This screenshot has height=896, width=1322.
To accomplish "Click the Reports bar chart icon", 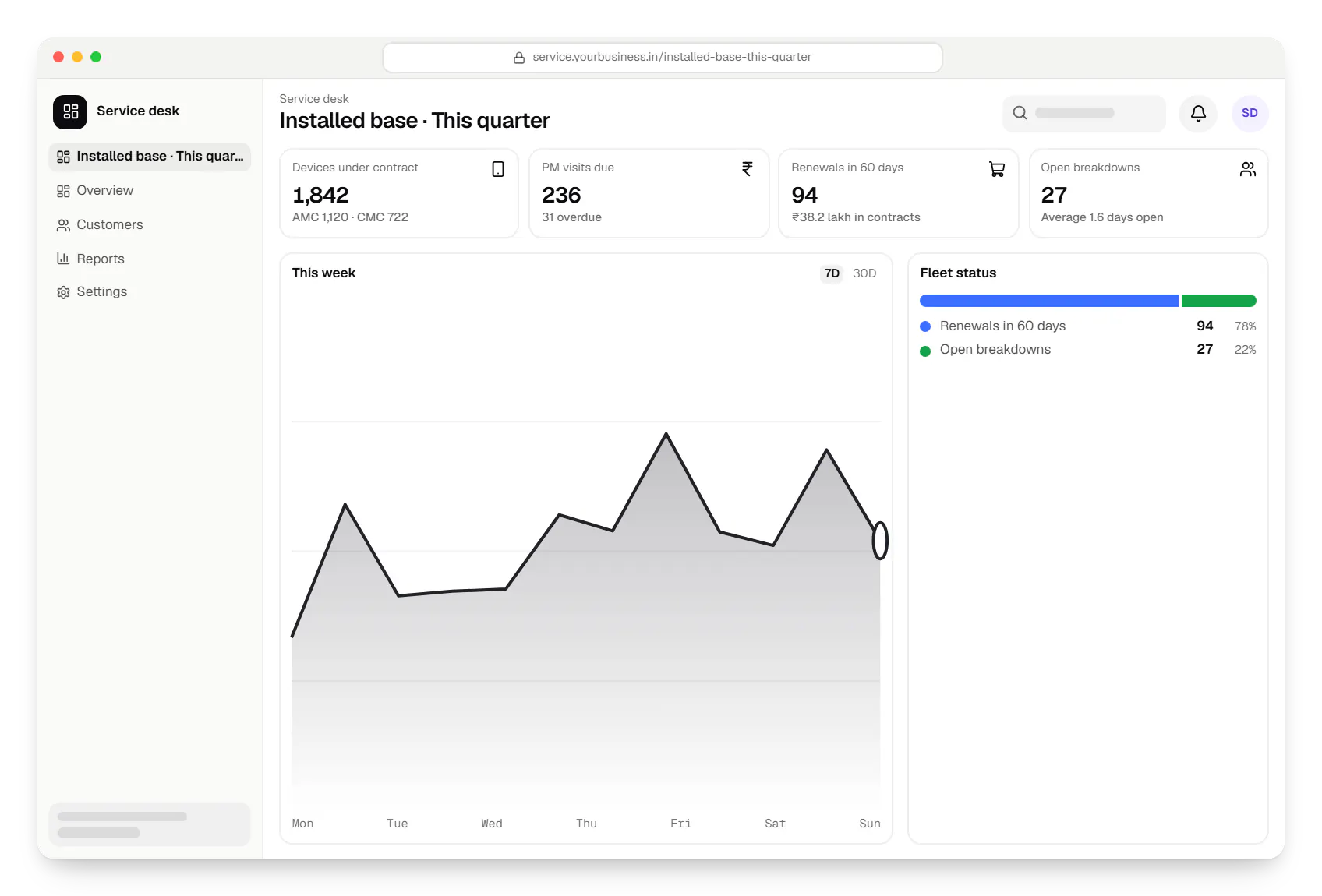I will 63,259.
